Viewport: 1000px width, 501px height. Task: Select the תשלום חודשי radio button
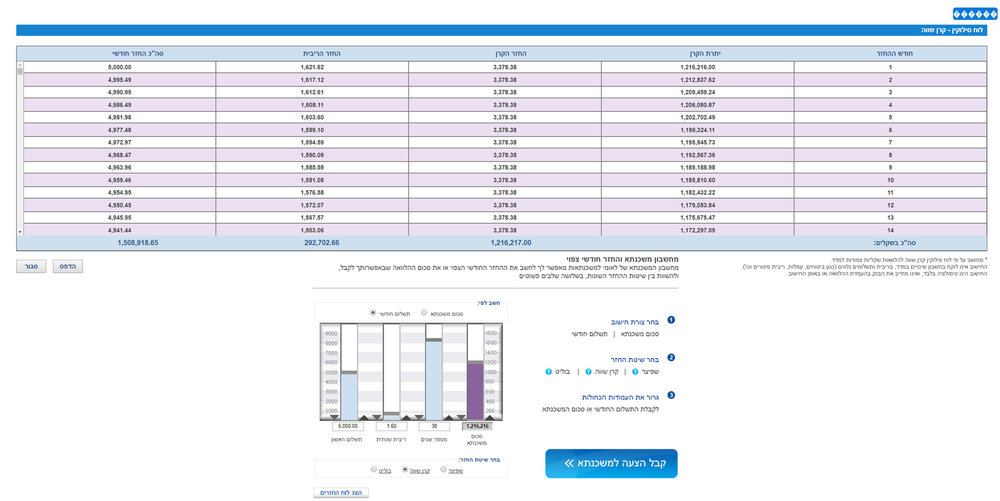373,313
